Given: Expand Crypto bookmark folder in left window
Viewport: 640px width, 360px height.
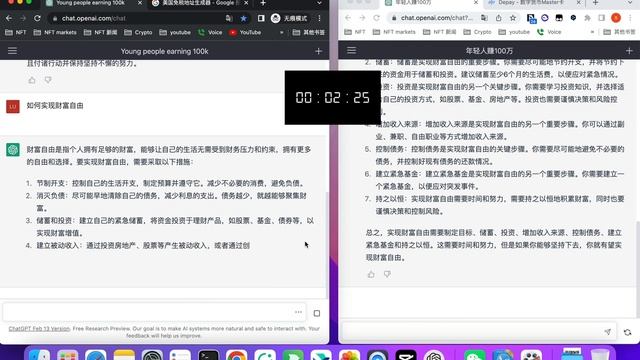Looking at the screenshot, I should (x=138, y=32).
